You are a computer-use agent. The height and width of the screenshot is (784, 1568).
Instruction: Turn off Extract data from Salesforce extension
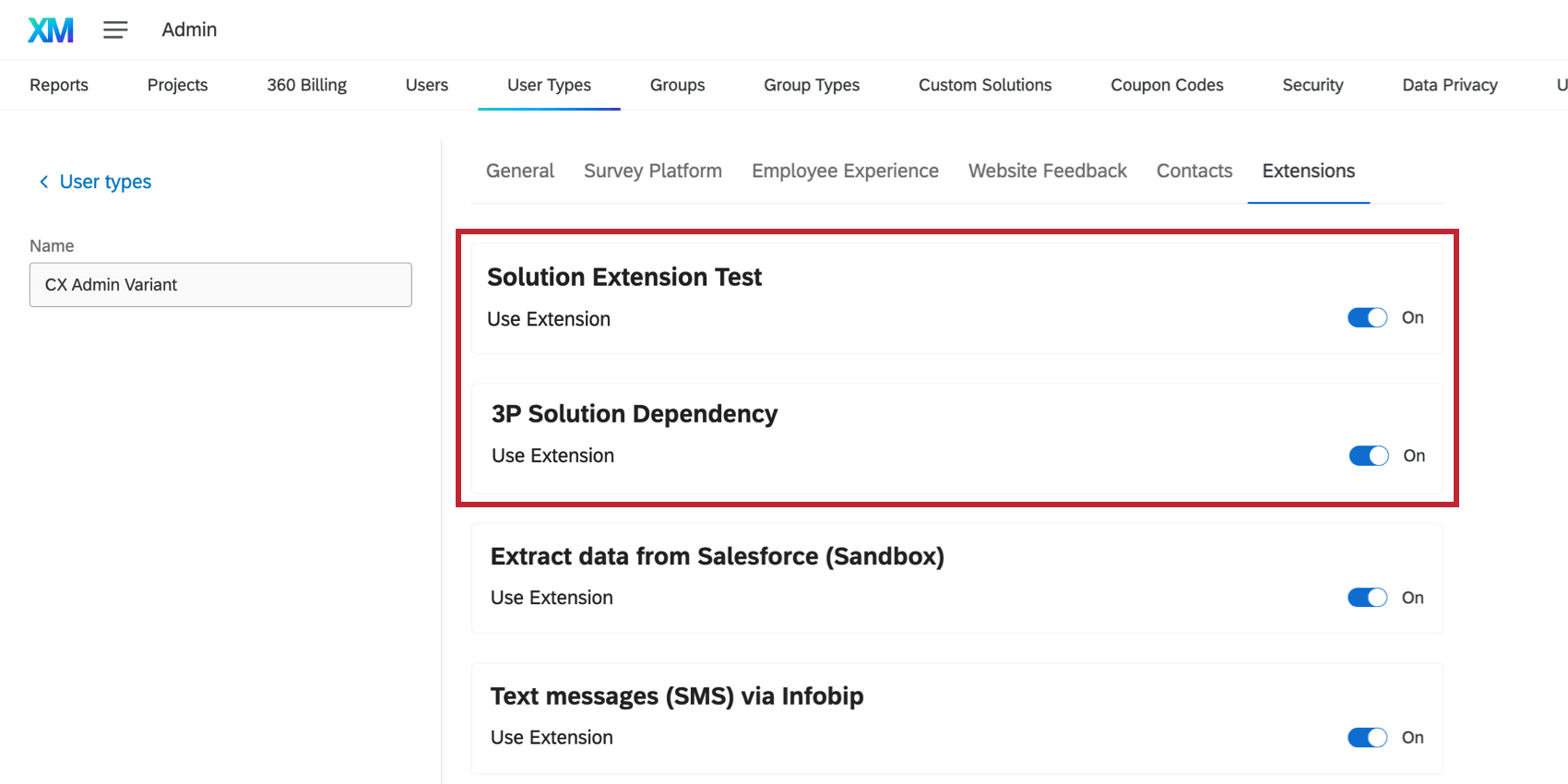coord(1367,598)
